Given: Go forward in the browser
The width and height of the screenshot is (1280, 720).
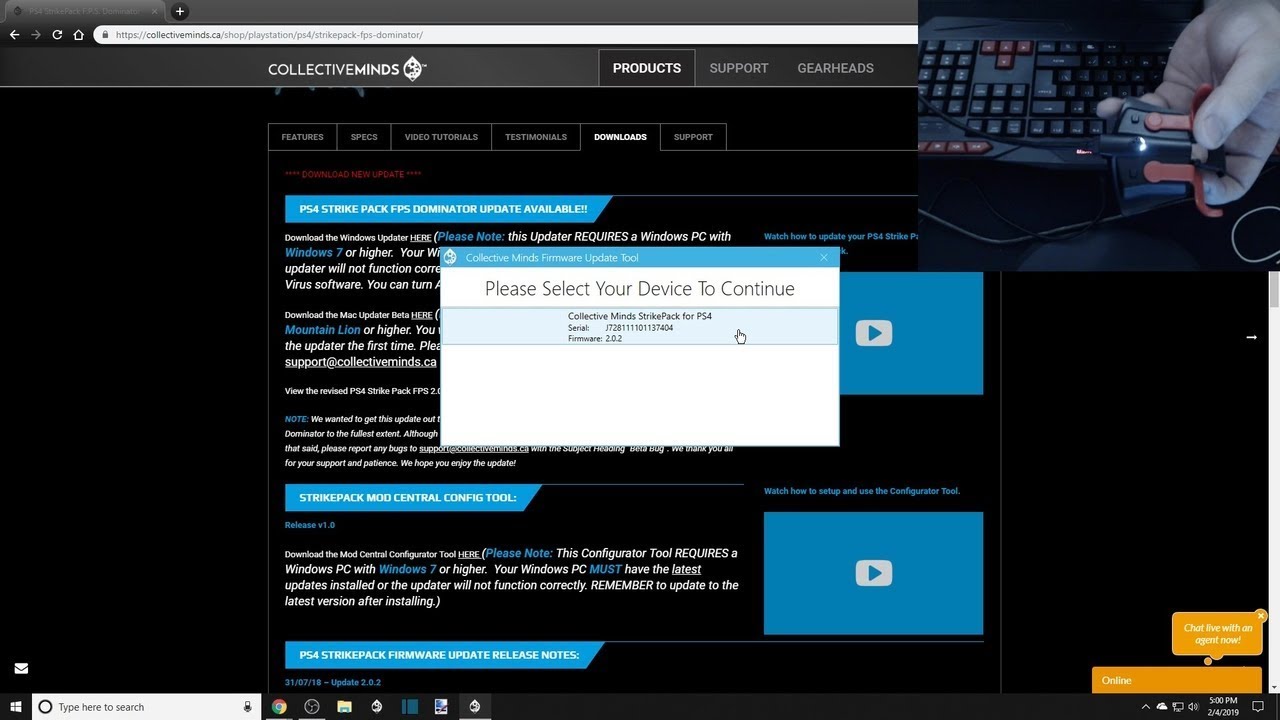Looking at the screenshot, I should coord(36,34).
